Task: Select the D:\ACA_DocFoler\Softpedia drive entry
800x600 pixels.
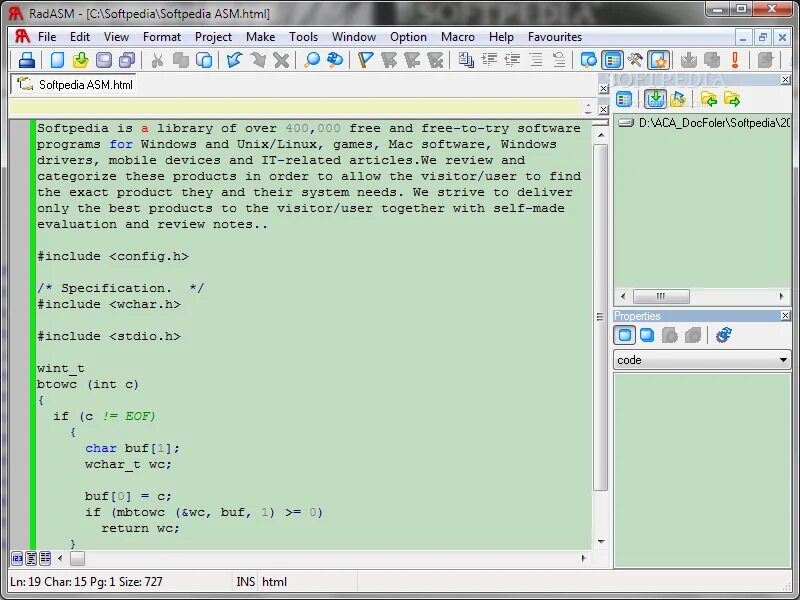Action: point(703,122)
